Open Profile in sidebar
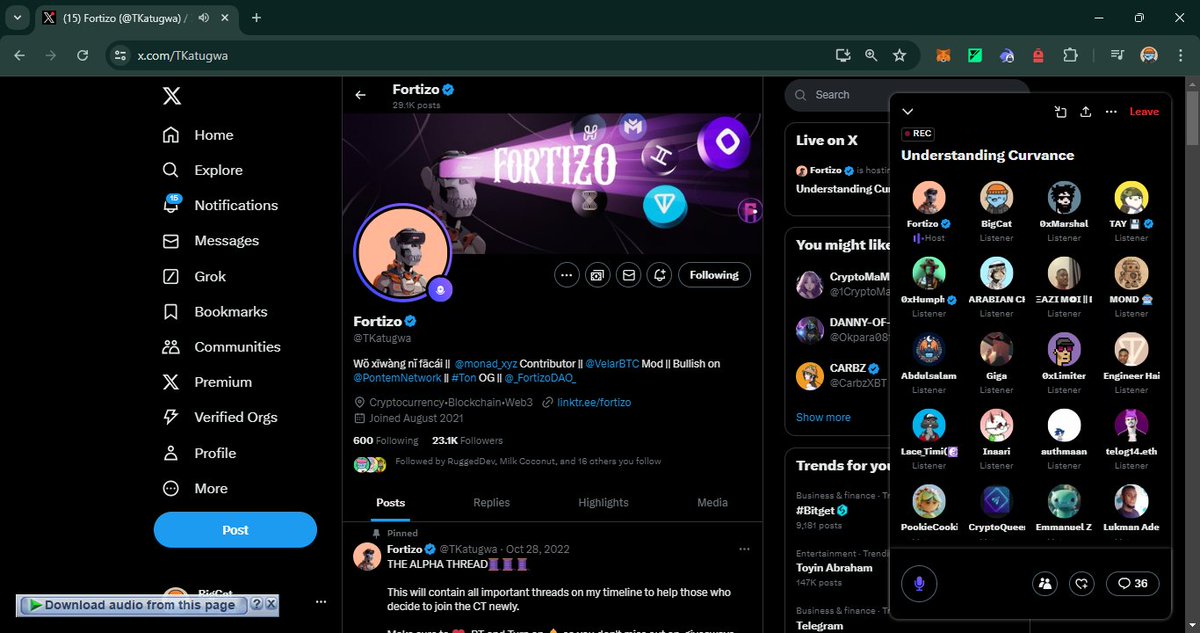The height and width of the screenshot is (633, 1200). click(x=199, y=453)
